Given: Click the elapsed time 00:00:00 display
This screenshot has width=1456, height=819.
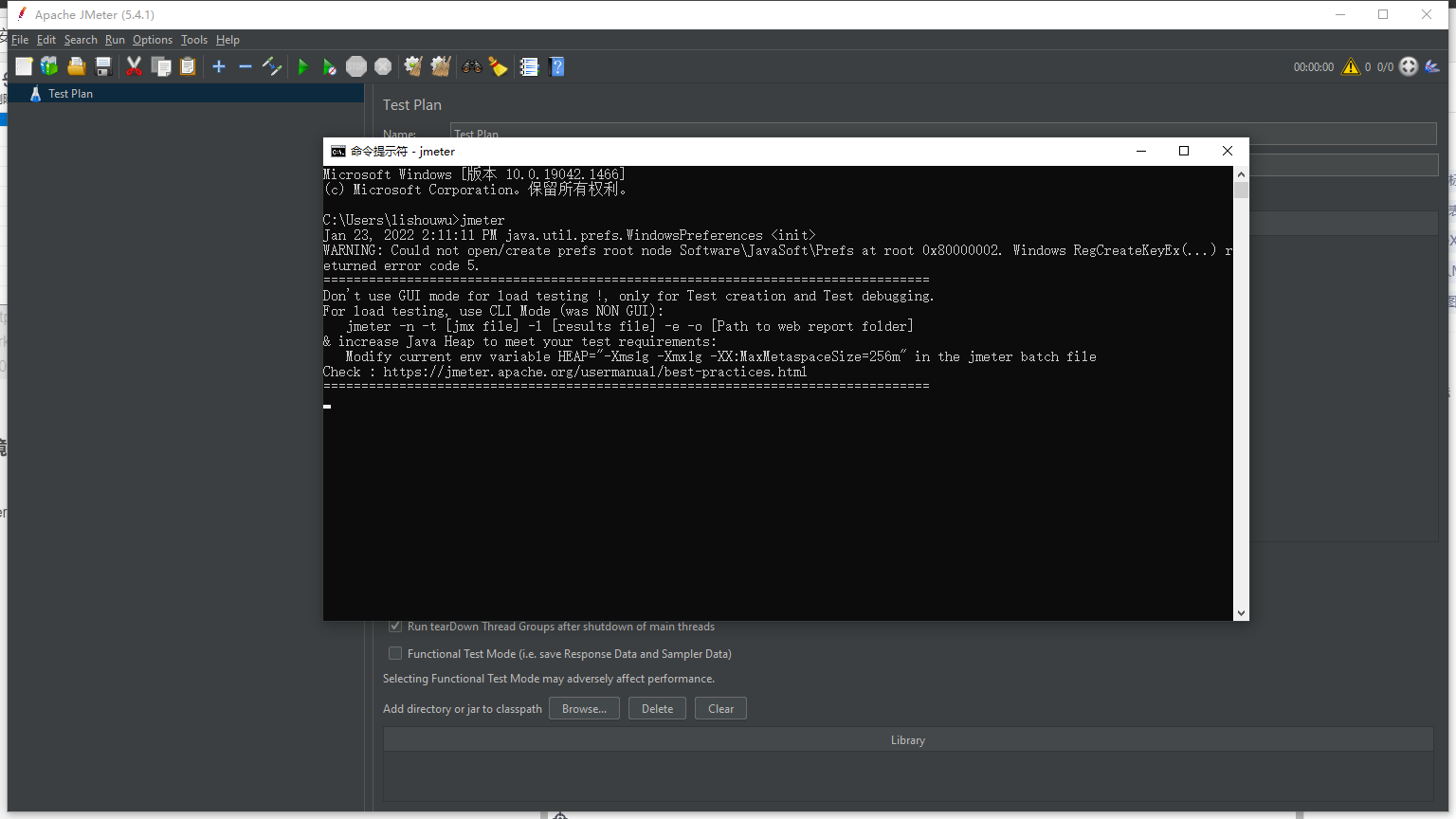Looking at the screenshot, I should 1314,67.
